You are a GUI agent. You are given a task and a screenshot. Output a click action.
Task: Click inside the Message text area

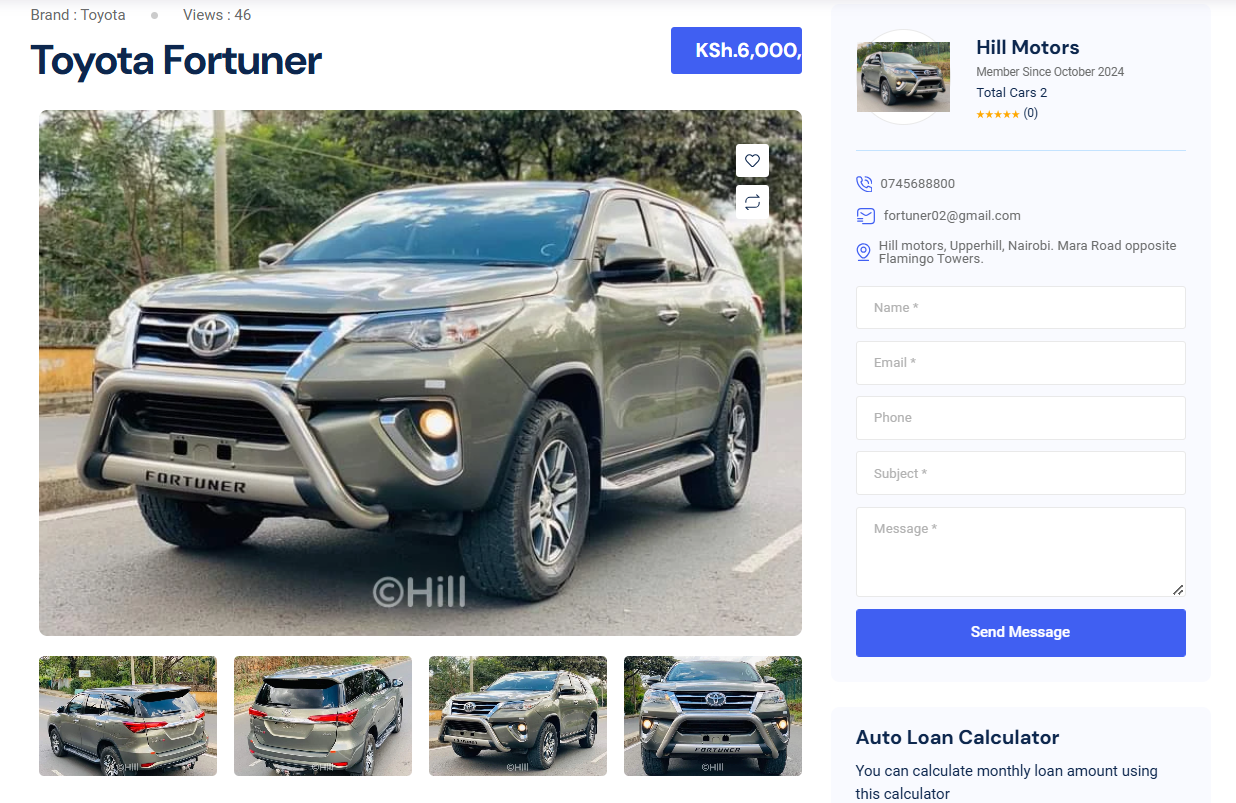pyautogui.click(x=1021, y=552)
